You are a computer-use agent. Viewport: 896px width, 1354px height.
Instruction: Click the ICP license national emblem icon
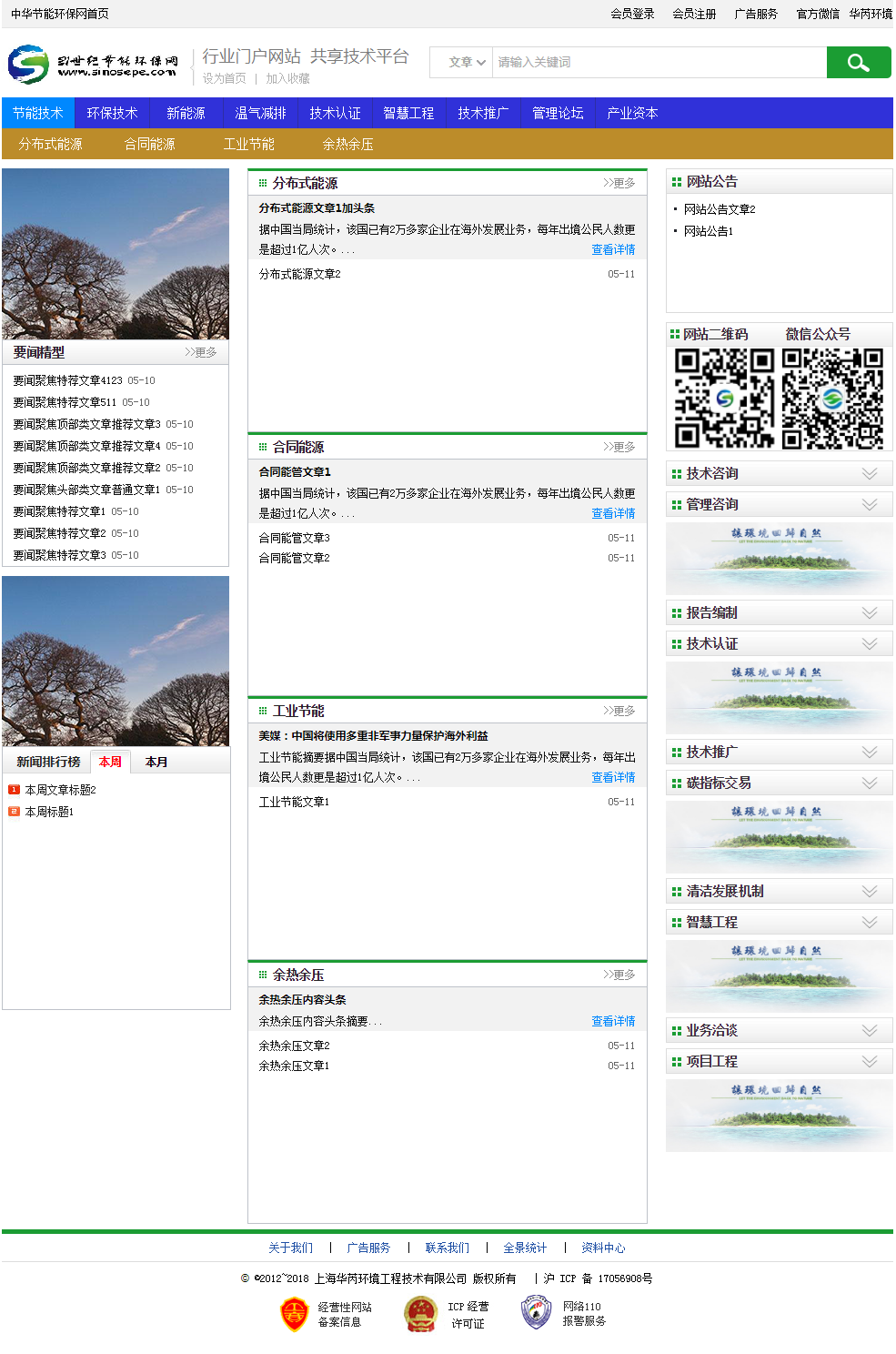[420, 1314]
